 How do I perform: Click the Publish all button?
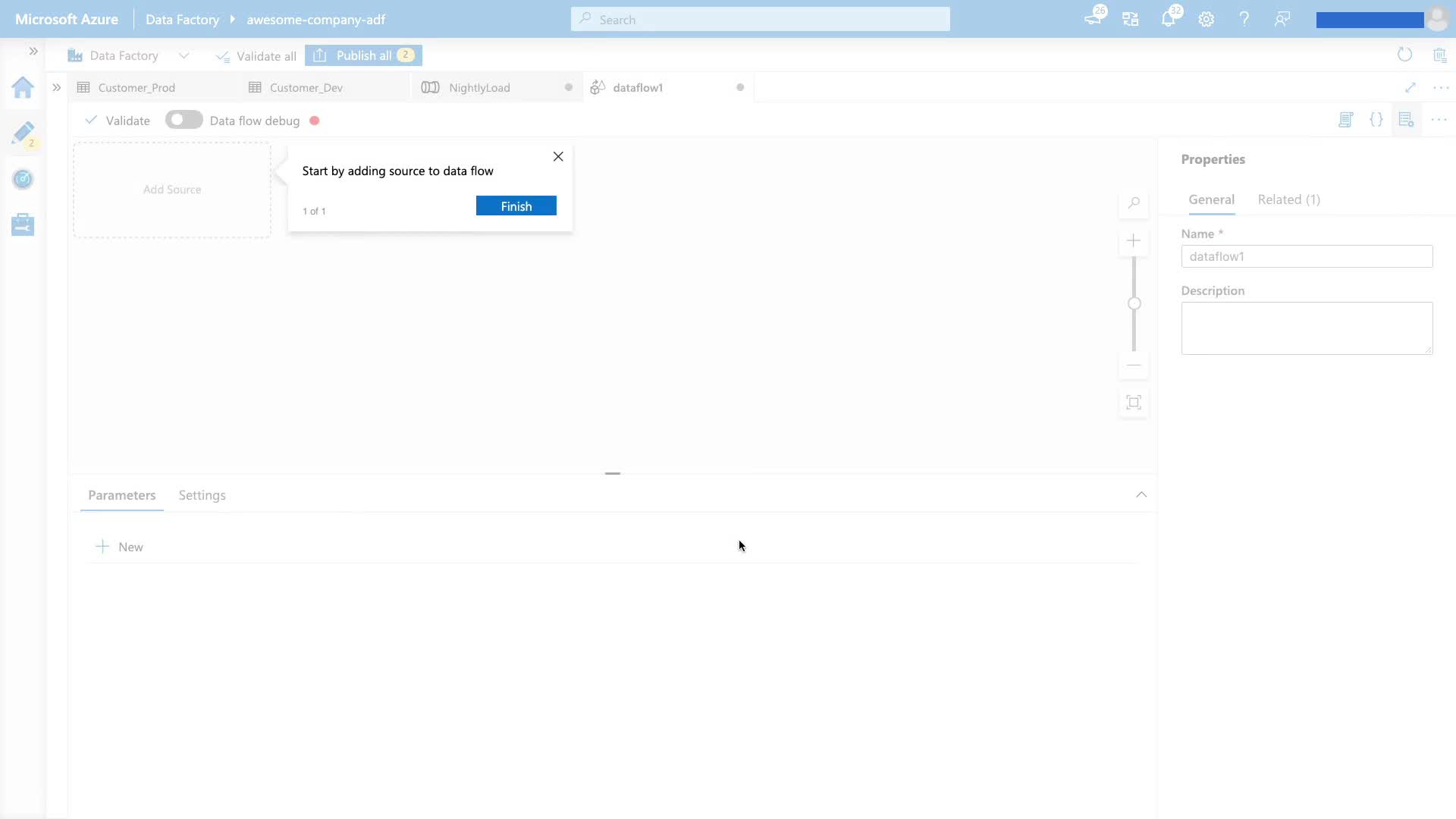pos(363,55)
